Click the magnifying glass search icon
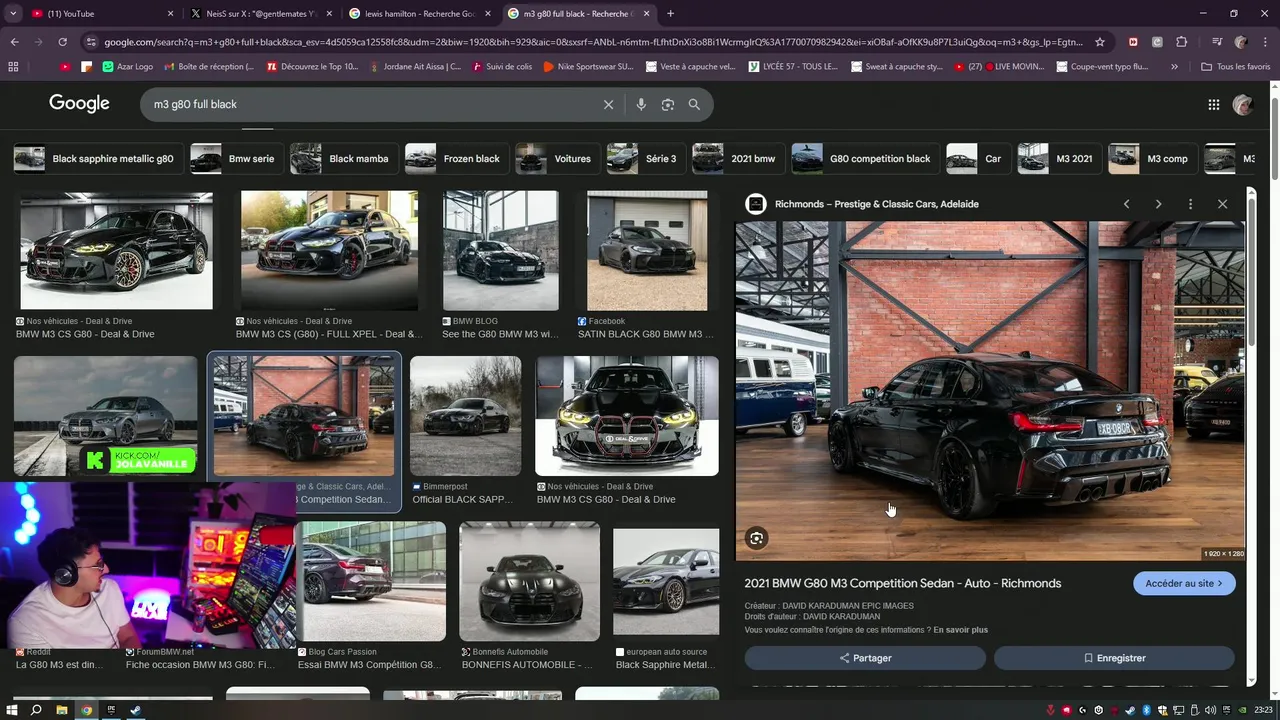This screenshot has height=720, width=1280. 694,104
